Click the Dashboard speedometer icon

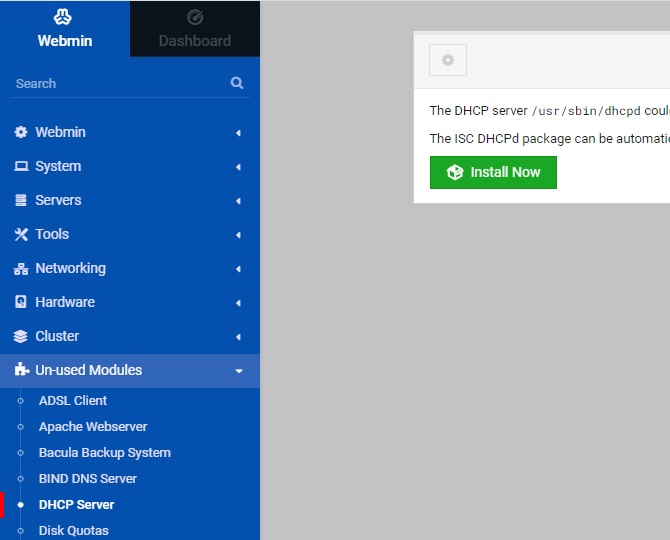coord(195,18)
